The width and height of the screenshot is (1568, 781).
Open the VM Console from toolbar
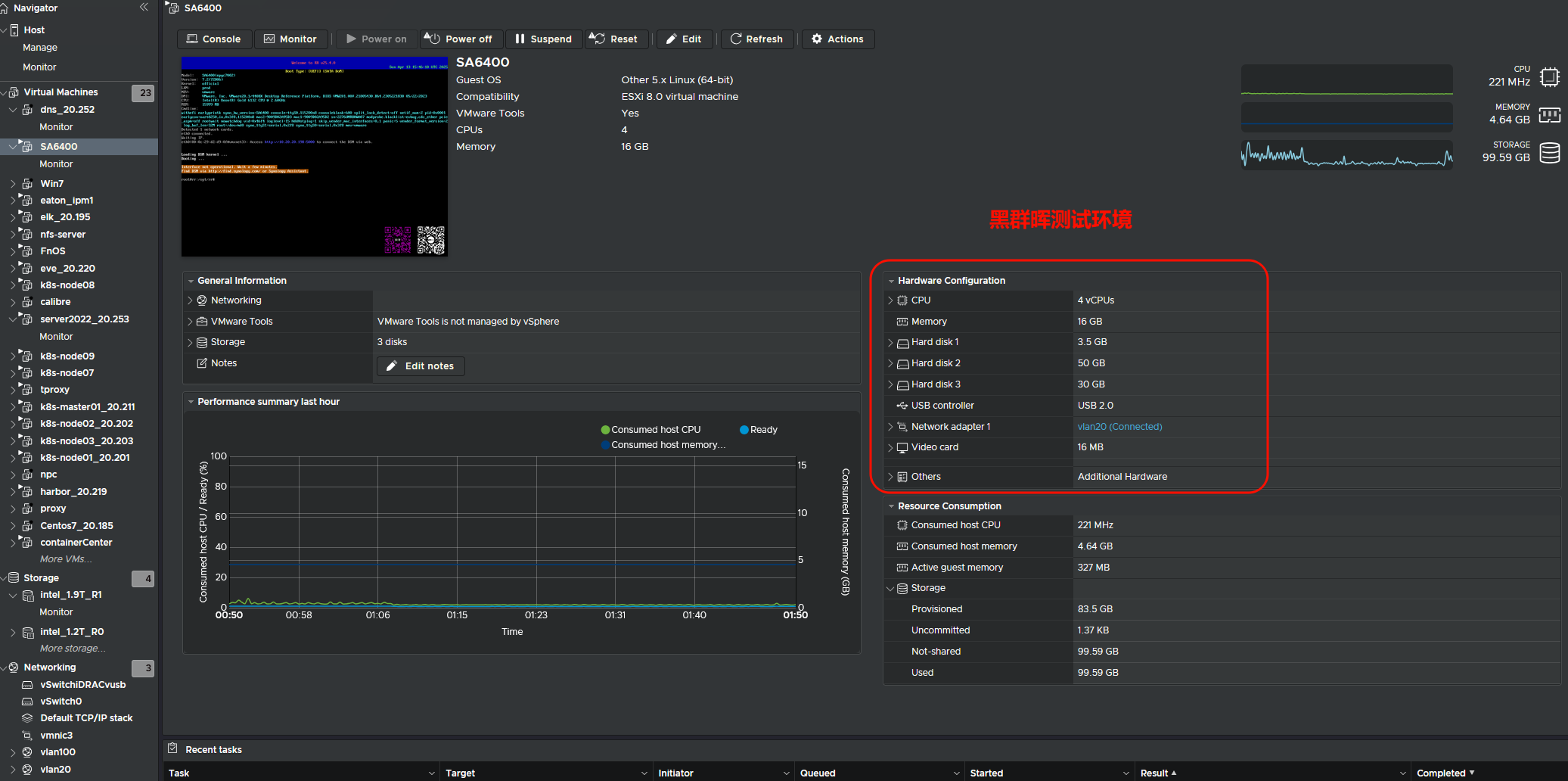[213, 39]
